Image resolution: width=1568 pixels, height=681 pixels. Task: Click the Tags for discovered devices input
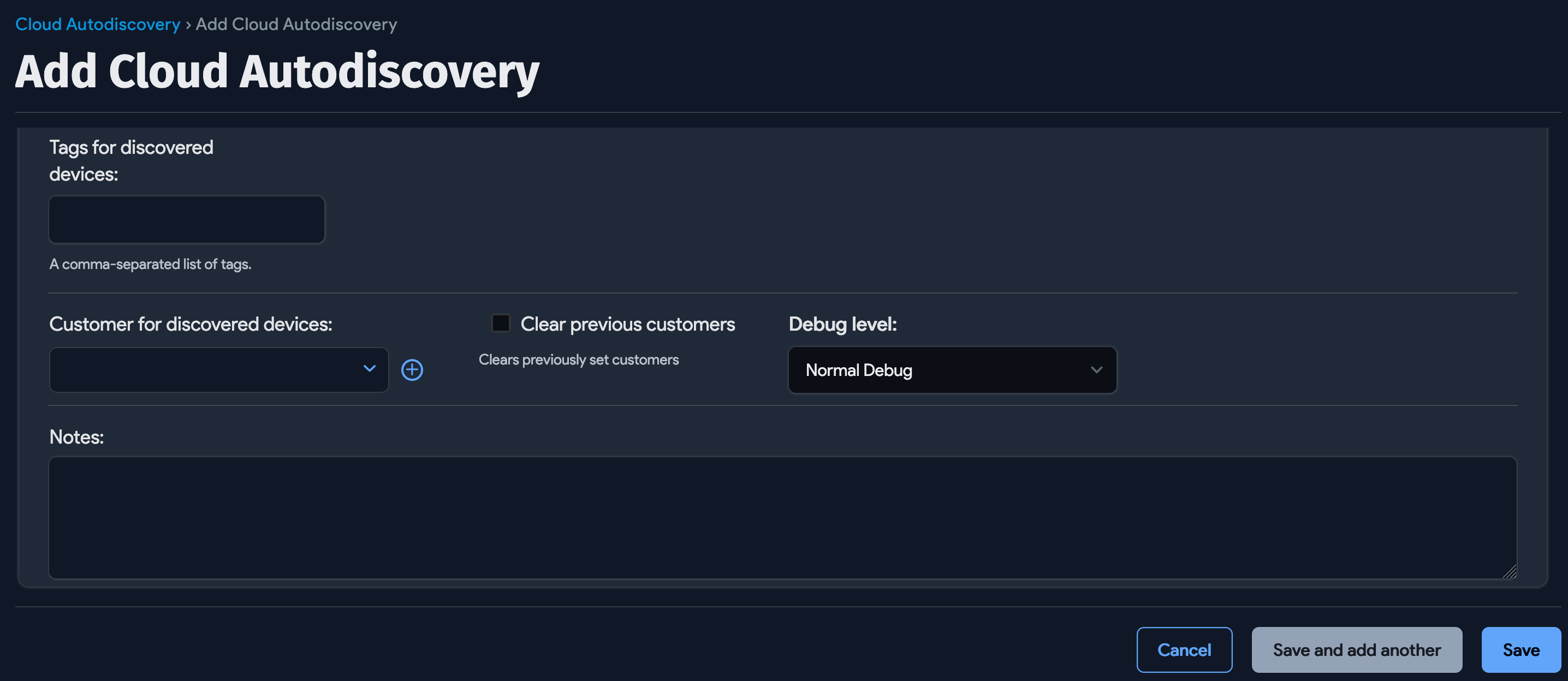186,219
